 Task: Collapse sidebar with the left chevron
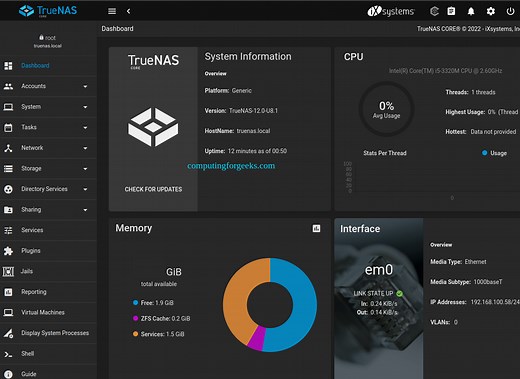[128, 11]
